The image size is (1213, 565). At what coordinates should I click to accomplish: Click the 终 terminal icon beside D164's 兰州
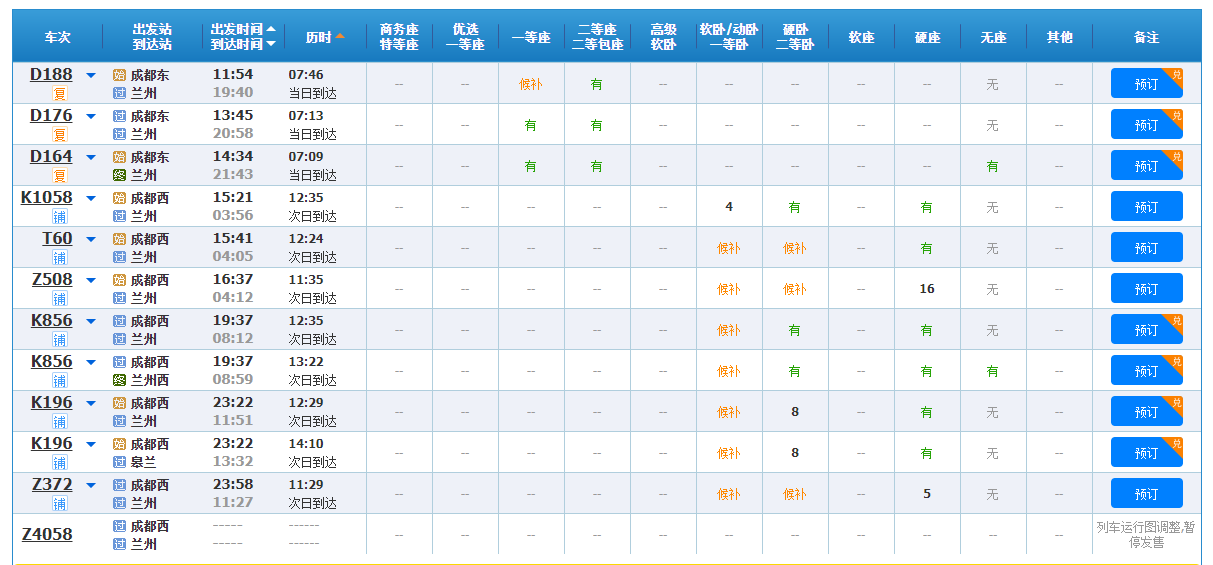[x=119, y=175]
